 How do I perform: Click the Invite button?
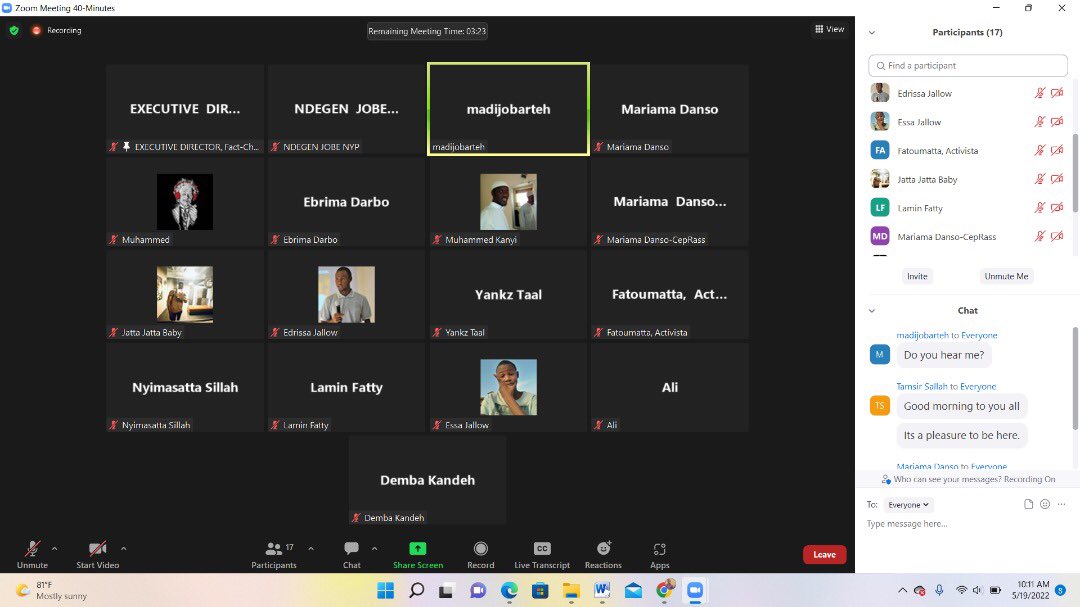coord(917,276)
